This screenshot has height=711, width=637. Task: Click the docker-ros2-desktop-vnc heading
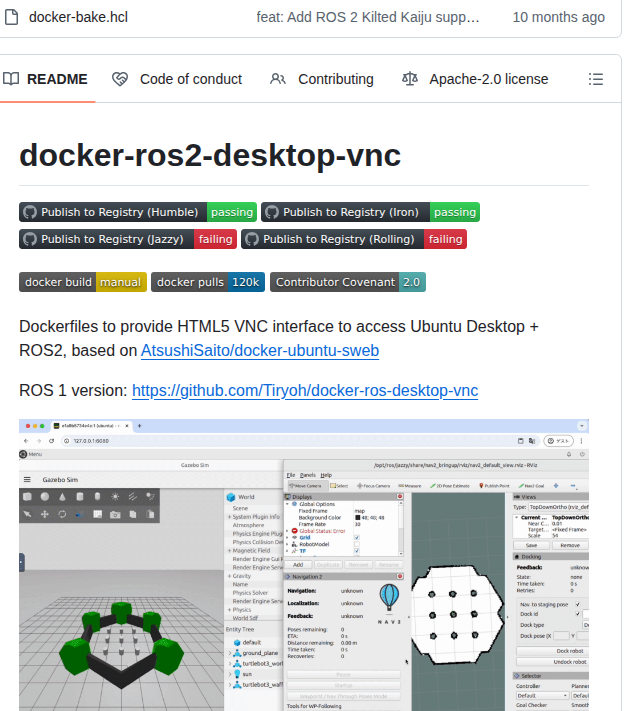pyautogui.click(x=210, y=156)
